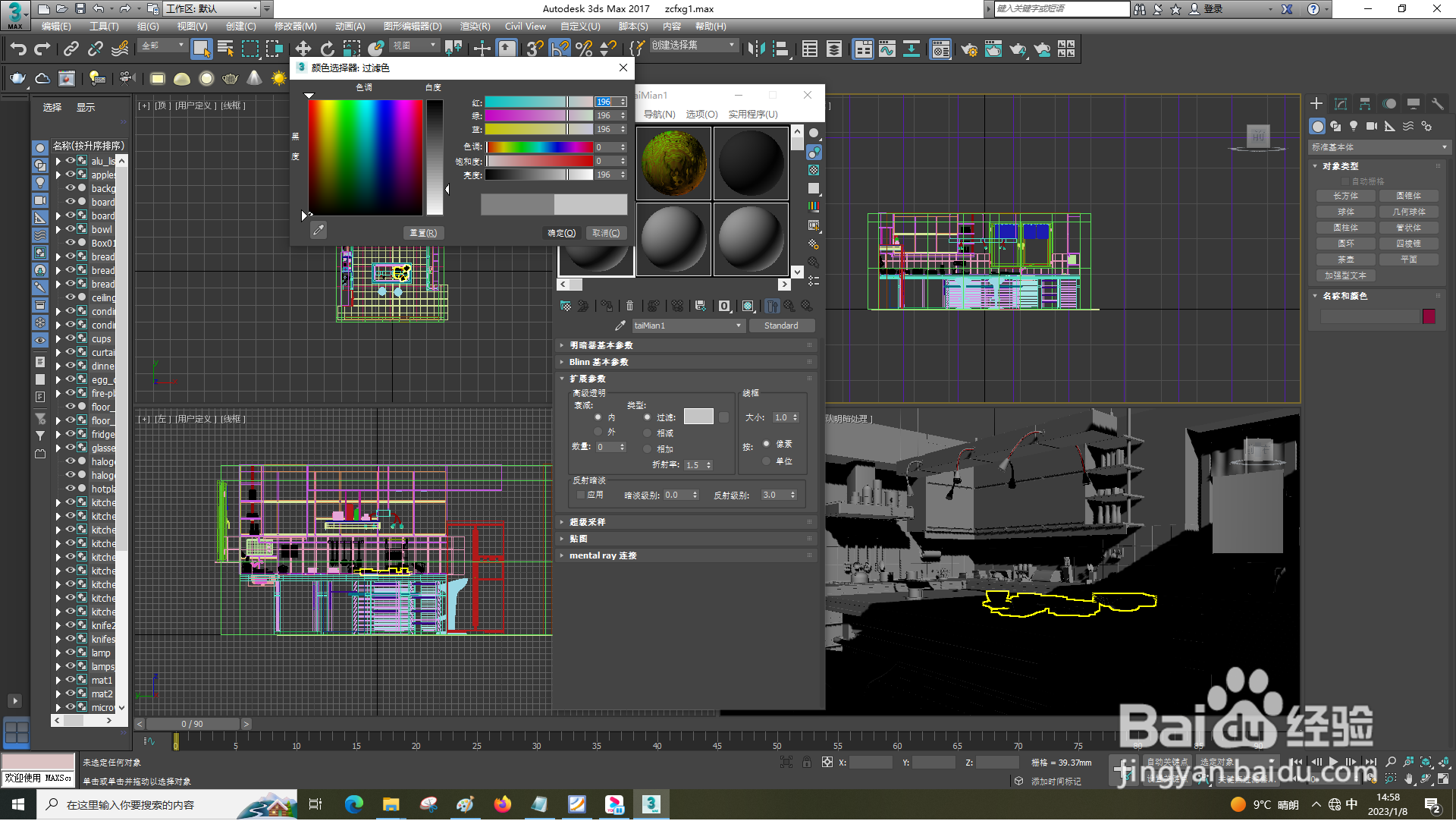
Task: Click the Standard material type button
Action: click(781, 326)
